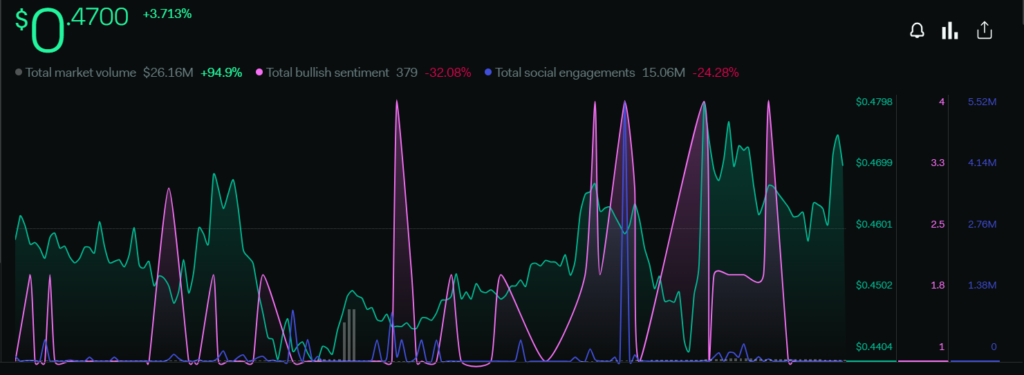Image resolution: width=1024 pixels, height=375 pixels.
Task: Click the gray market volume legend dot
Action: pos(19,73)
